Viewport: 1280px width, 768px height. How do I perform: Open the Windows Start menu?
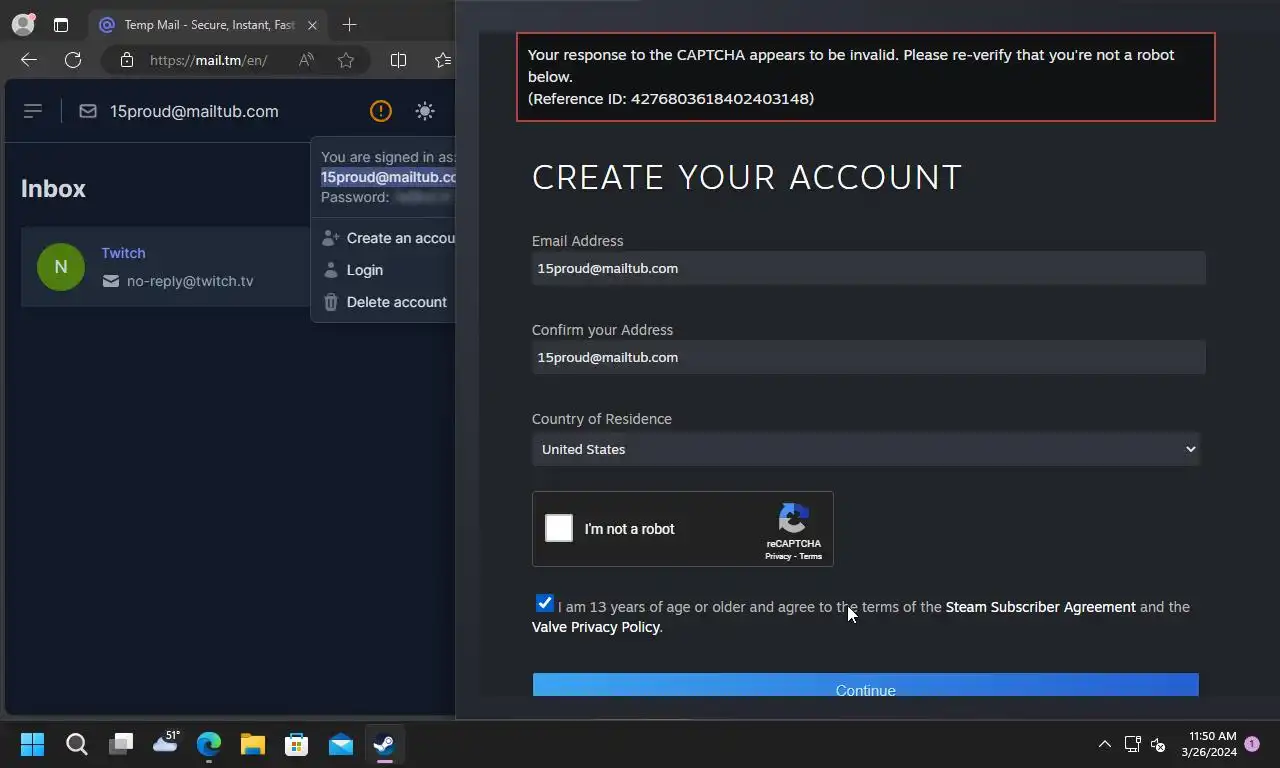[32, 744]
